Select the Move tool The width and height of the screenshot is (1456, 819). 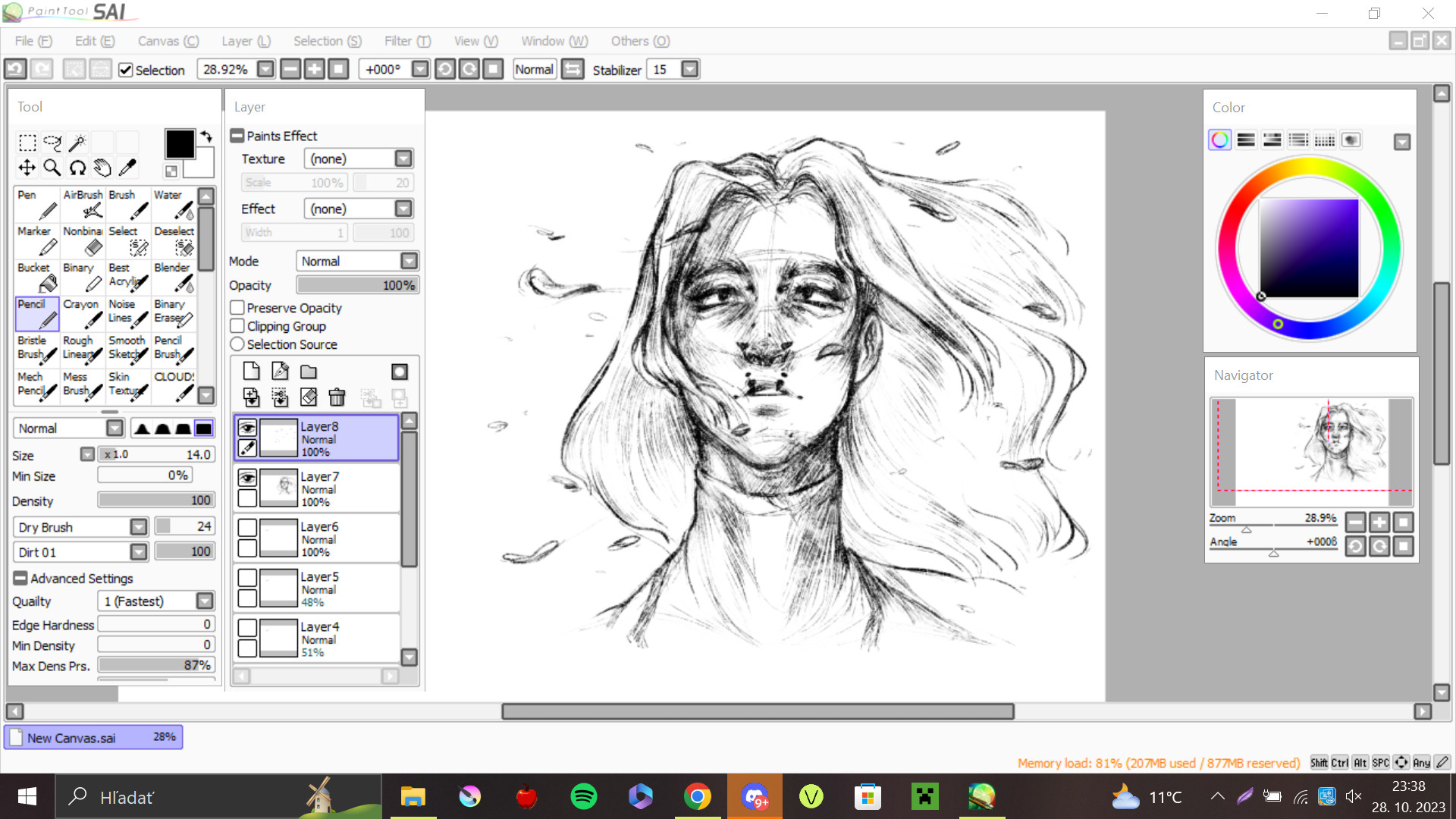click(27, 168)
